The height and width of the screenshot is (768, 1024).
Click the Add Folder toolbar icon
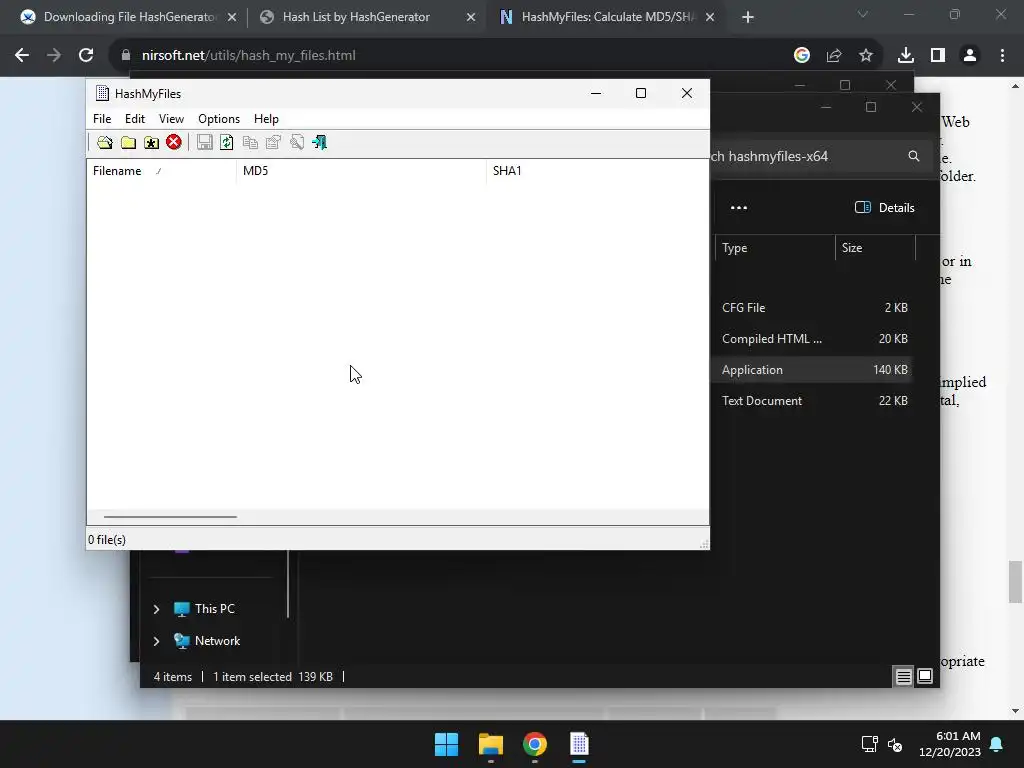(x=128, y=142)
